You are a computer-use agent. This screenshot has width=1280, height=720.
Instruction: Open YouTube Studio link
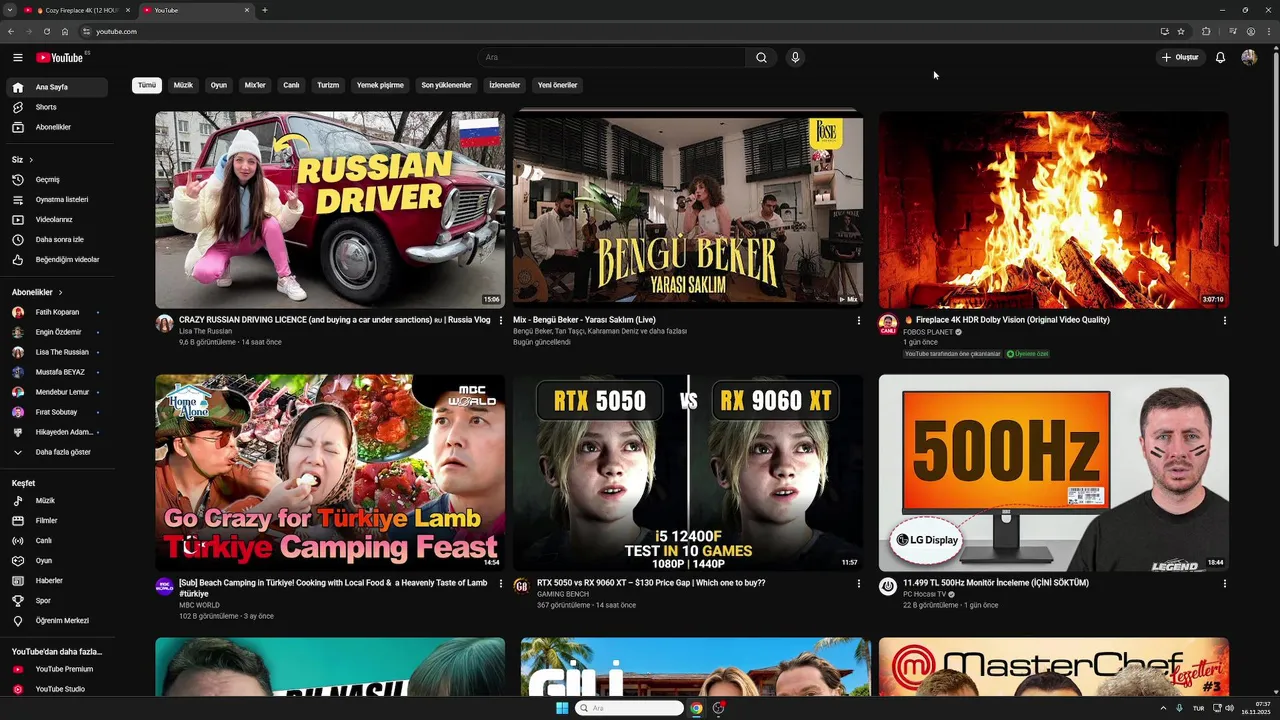point(56,689)
